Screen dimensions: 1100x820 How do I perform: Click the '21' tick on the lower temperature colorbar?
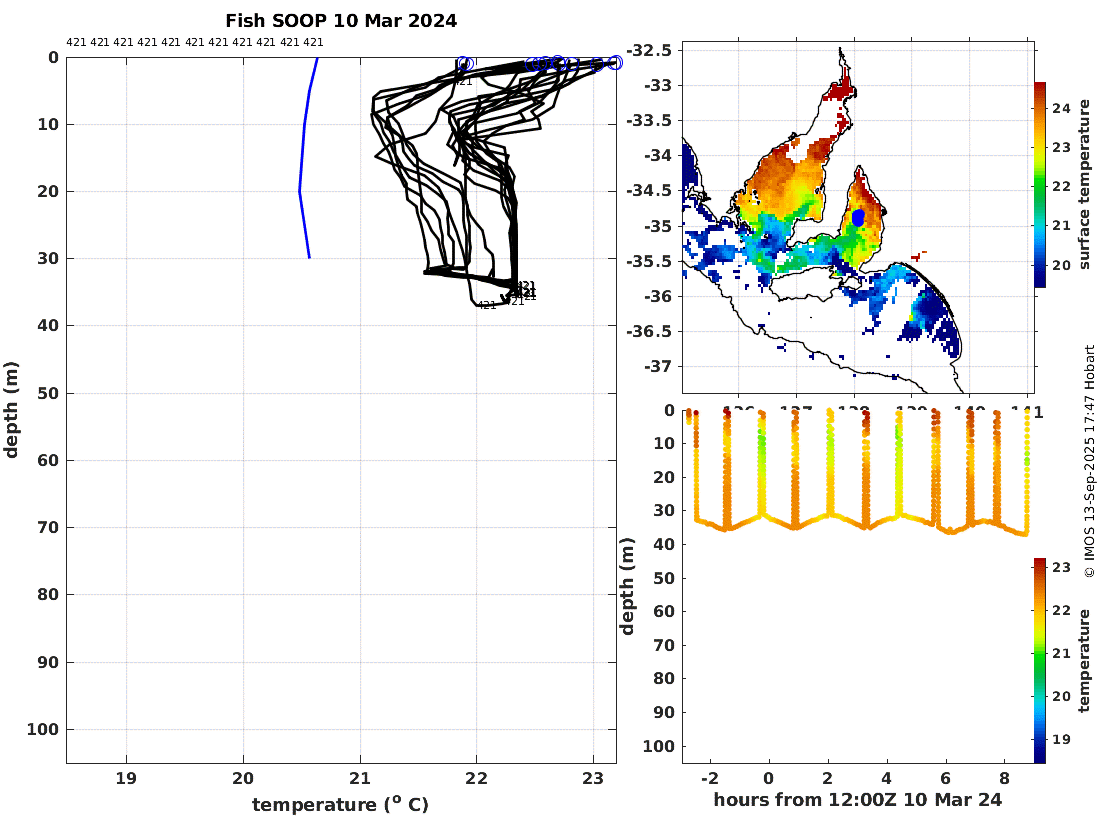click(x=1061, y=653)
